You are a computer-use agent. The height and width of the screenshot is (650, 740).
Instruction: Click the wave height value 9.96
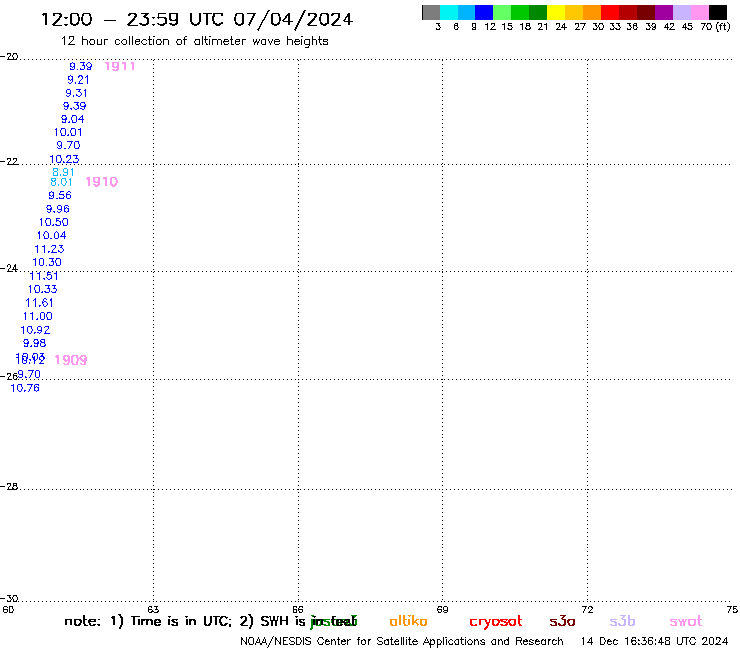click(x=58, y=209)
